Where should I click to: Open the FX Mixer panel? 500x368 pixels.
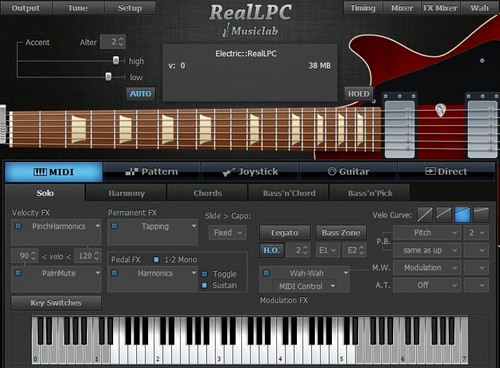tap(441, 8)
